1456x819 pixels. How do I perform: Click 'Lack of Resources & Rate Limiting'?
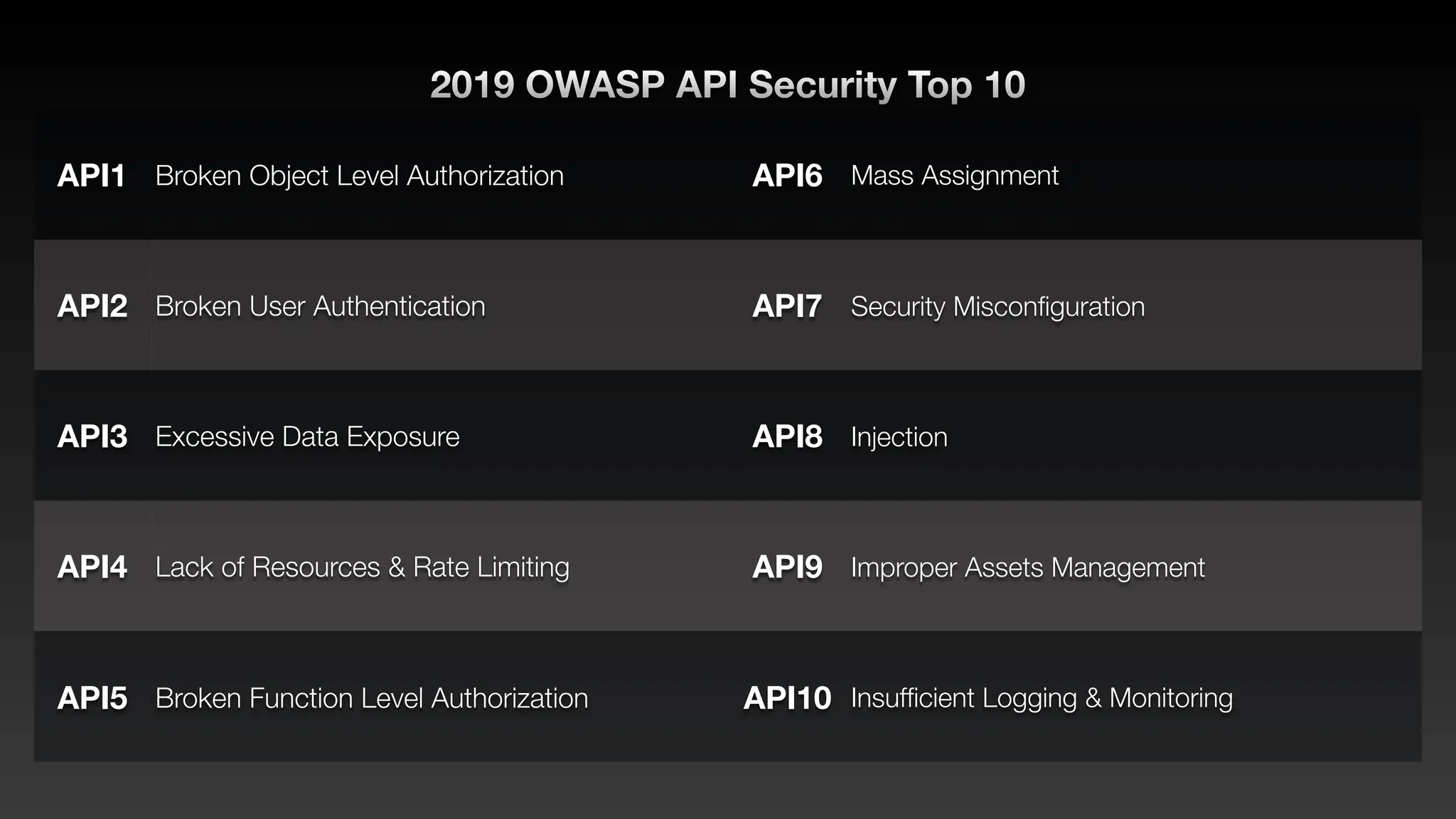[x=363, y=568]
